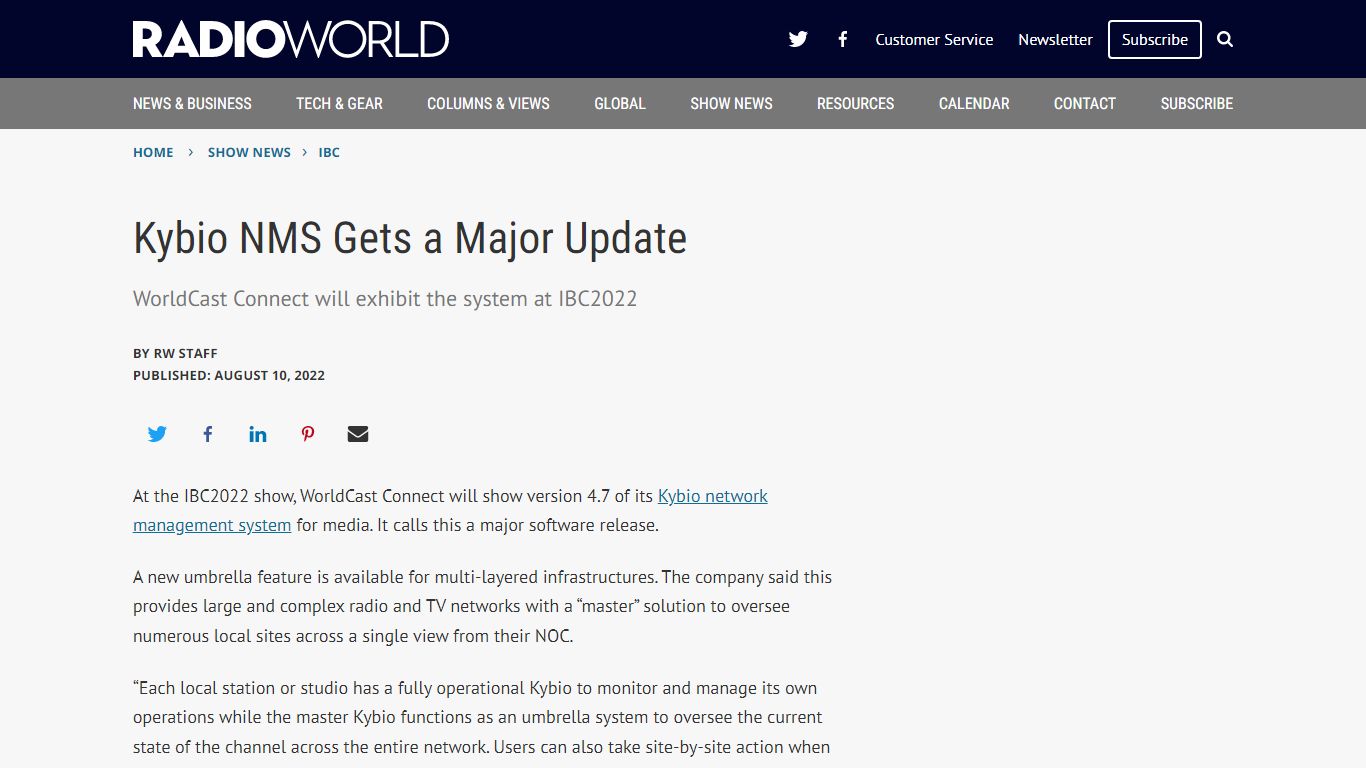Open the Newsletter link
Image resolution: width=1366 pixels, height=768 pixels.
tap(1055, 39)
